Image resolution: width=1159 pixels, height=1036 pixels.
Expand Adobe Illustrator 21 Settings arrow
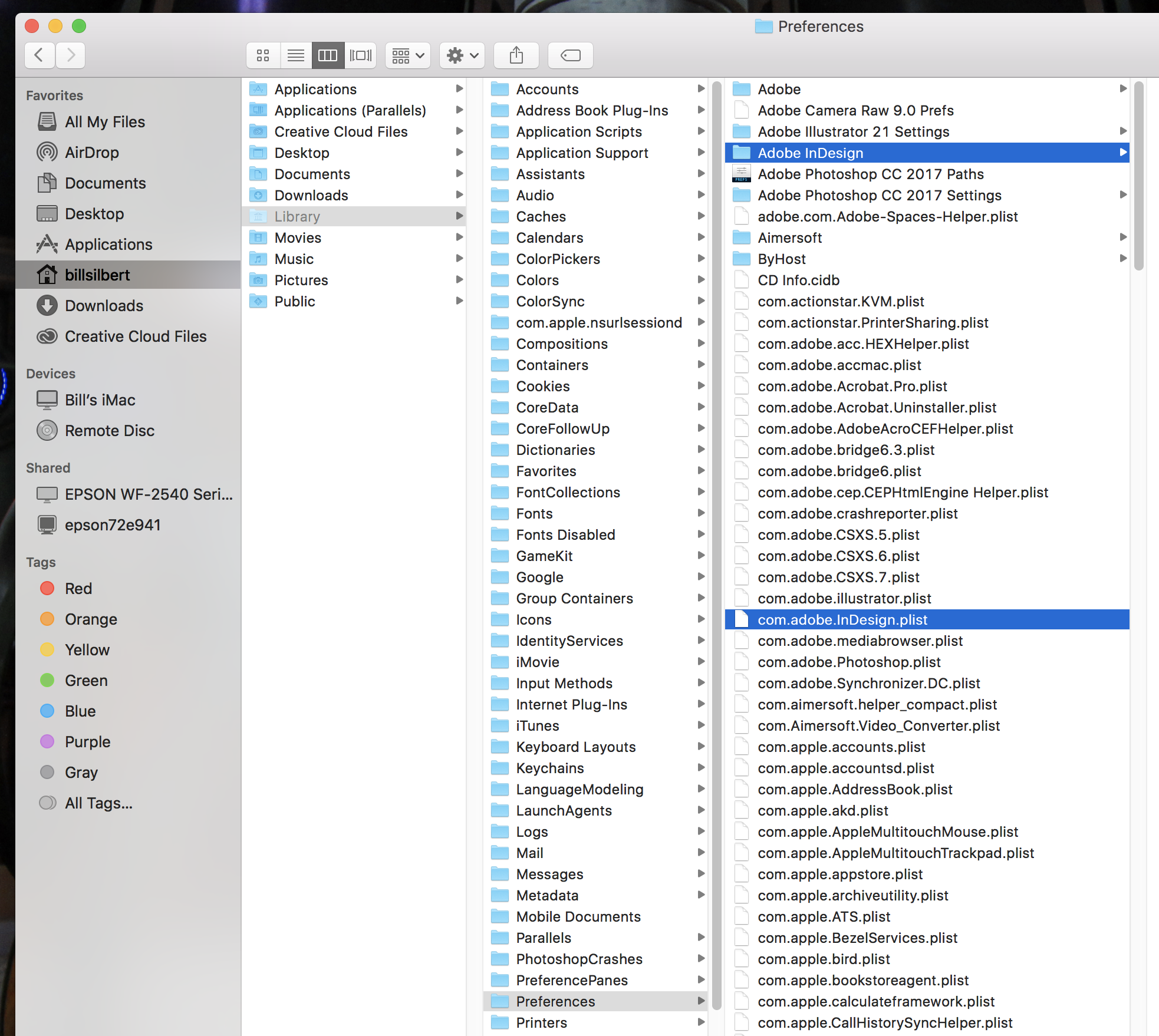(x=1123, y=131)
